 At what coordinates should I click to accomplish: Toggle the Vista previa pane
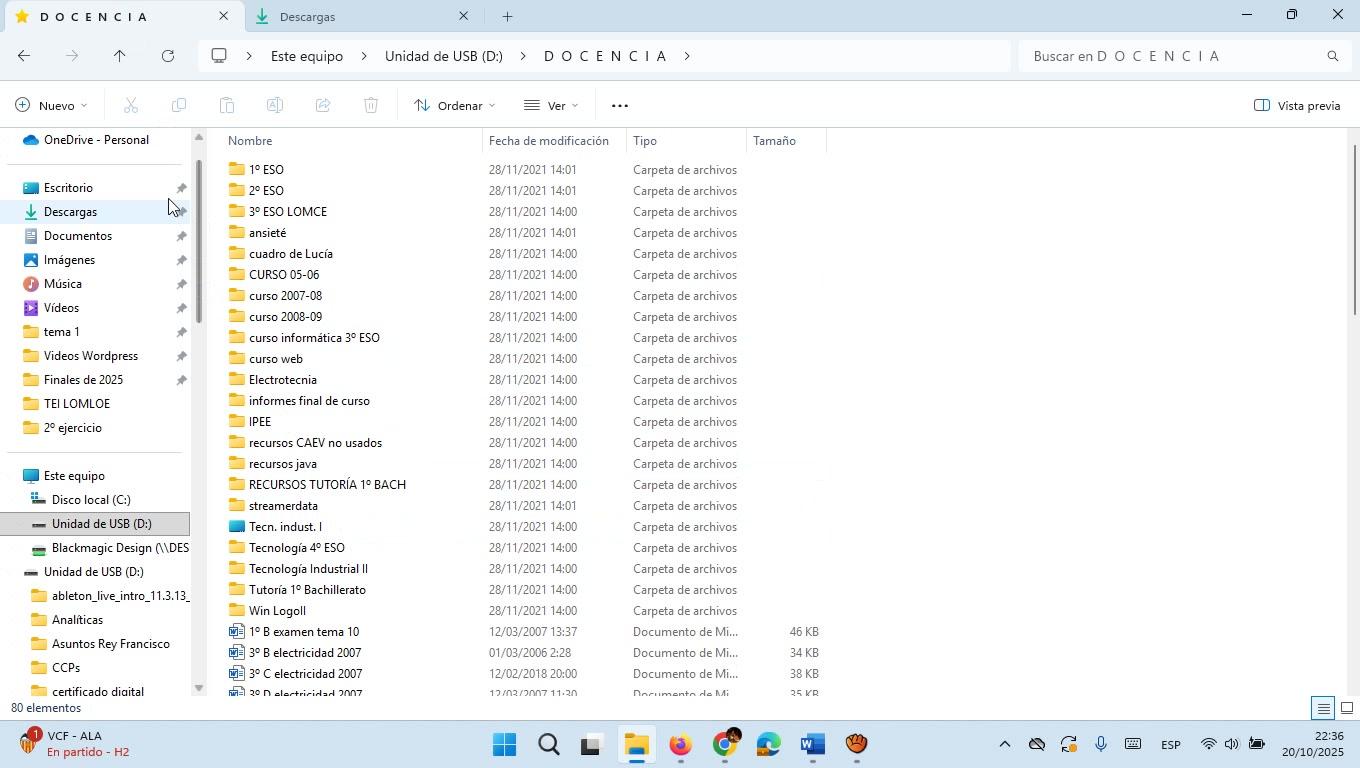pyautogui.click(x=1296, y=106)
